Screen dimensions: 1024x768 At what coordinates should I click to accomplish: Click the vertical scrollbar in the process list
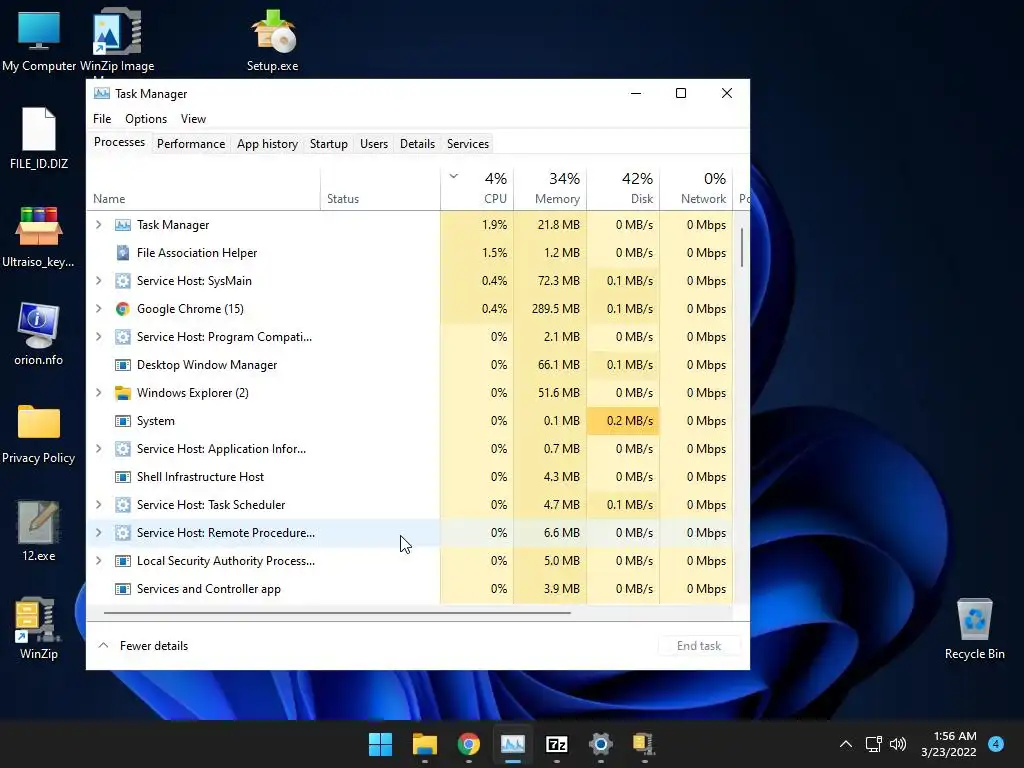742,247
